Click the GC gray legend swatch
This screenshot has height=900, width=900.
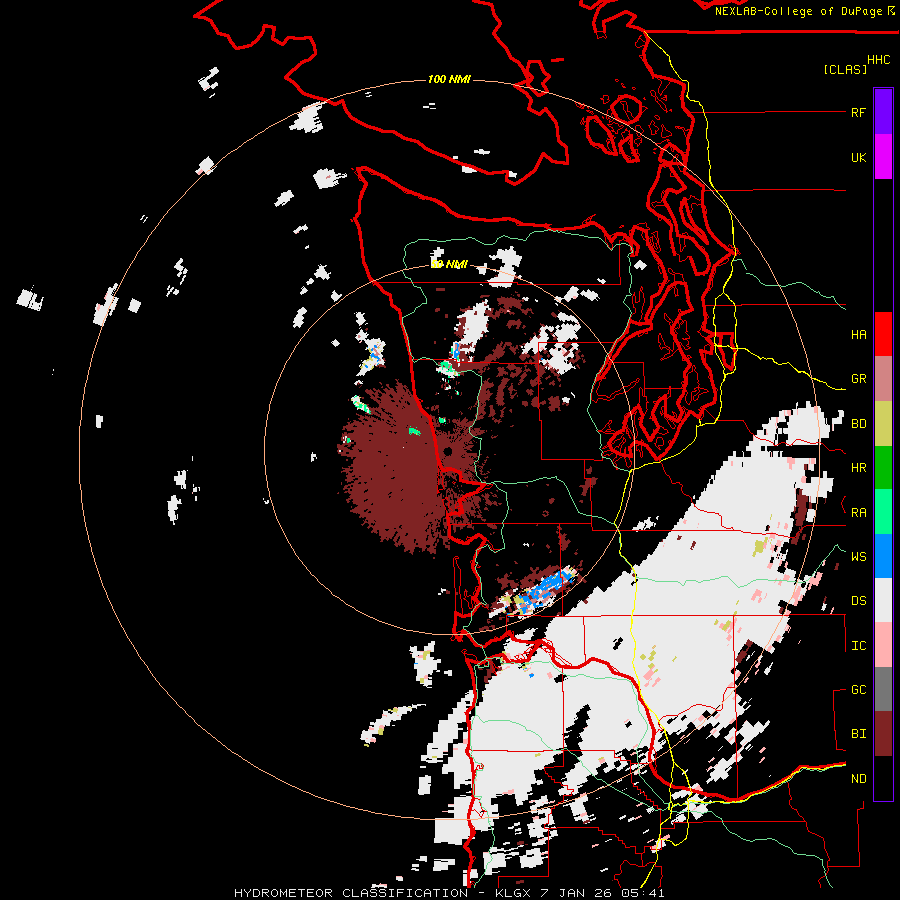pos(883,689)
